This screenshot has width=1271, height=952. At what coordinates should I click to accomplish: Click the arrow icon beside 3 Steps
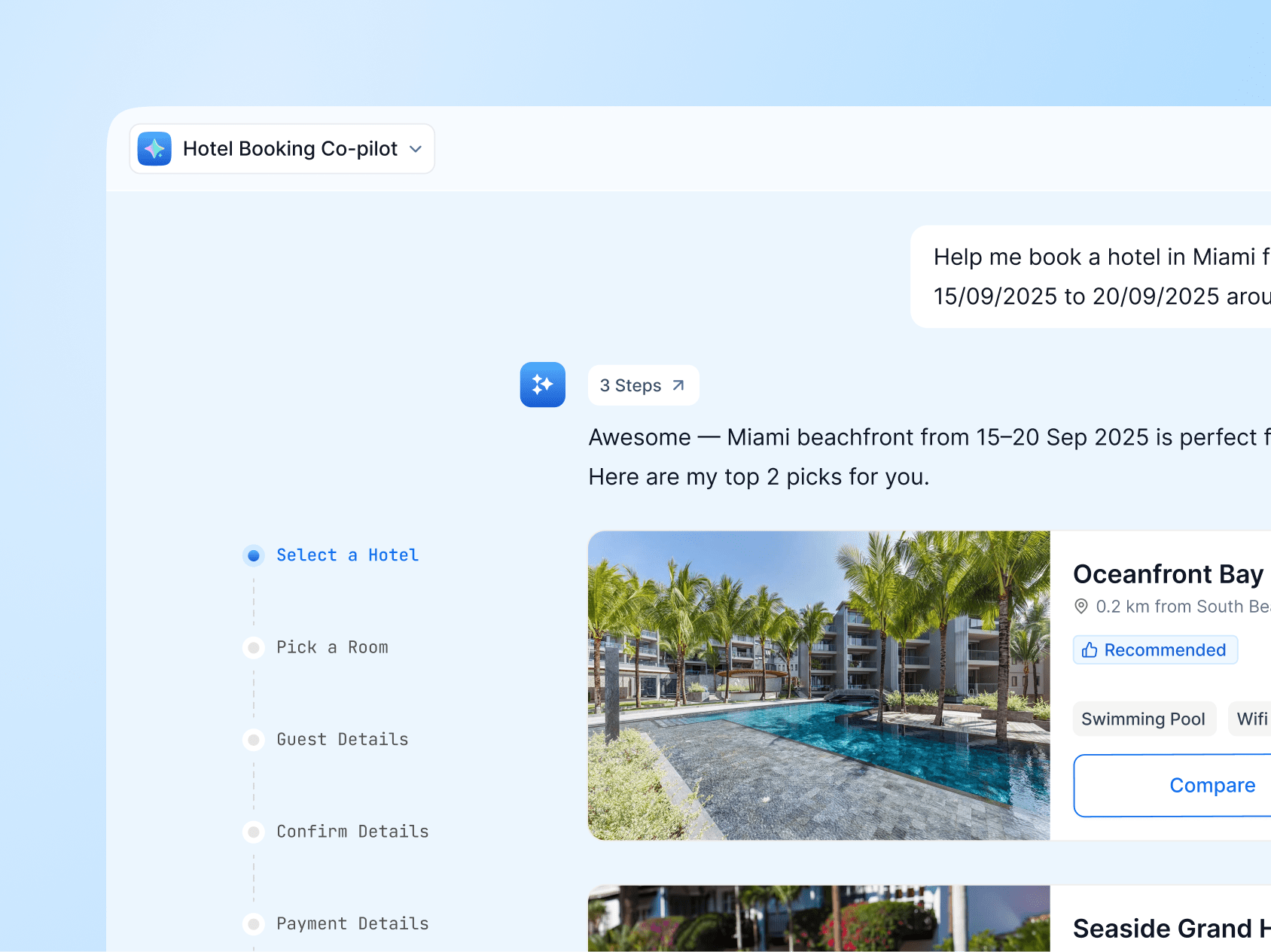click(x=678, y=385)
